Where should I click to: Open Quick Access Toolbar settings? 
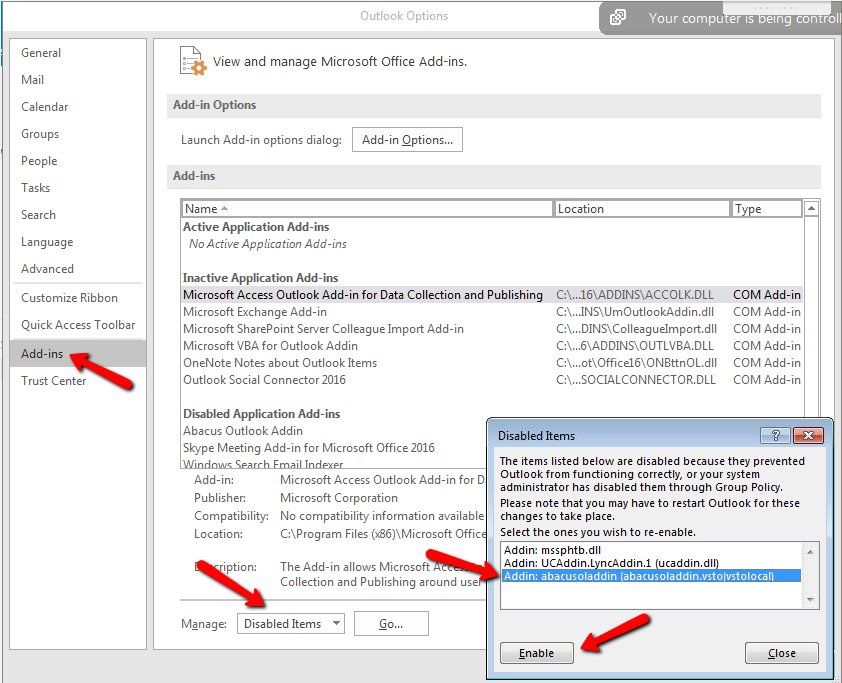[78, 324]
